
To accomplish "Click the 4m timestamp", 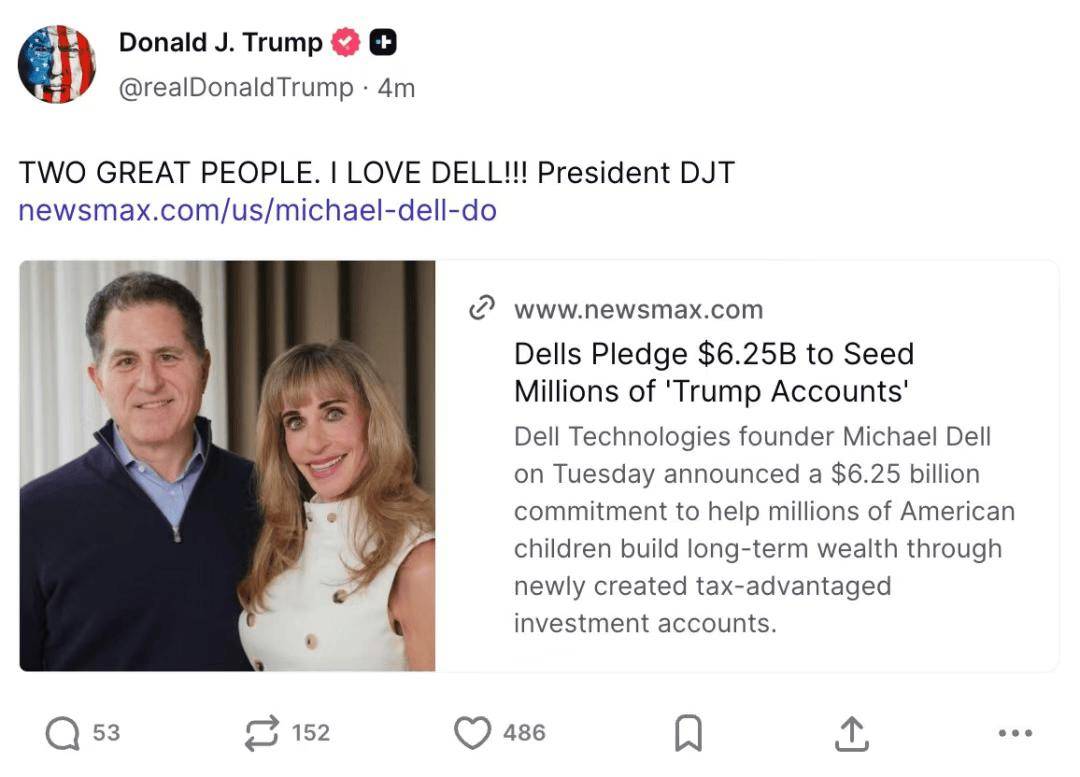I will pyautogui.click(x=396, y=88).
